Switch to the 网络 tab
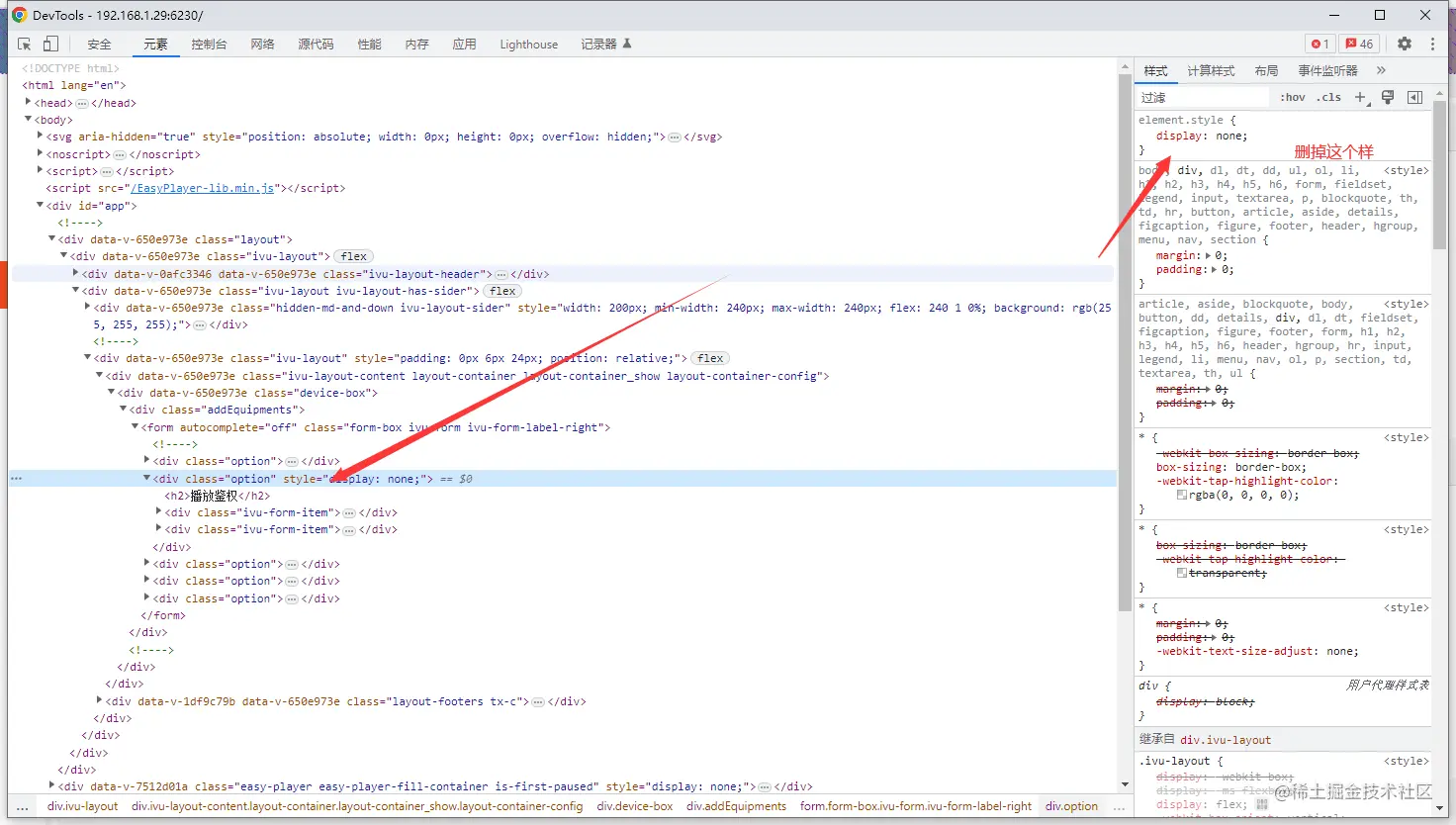The image size is (1456, 825). click(x=262, y=44)
